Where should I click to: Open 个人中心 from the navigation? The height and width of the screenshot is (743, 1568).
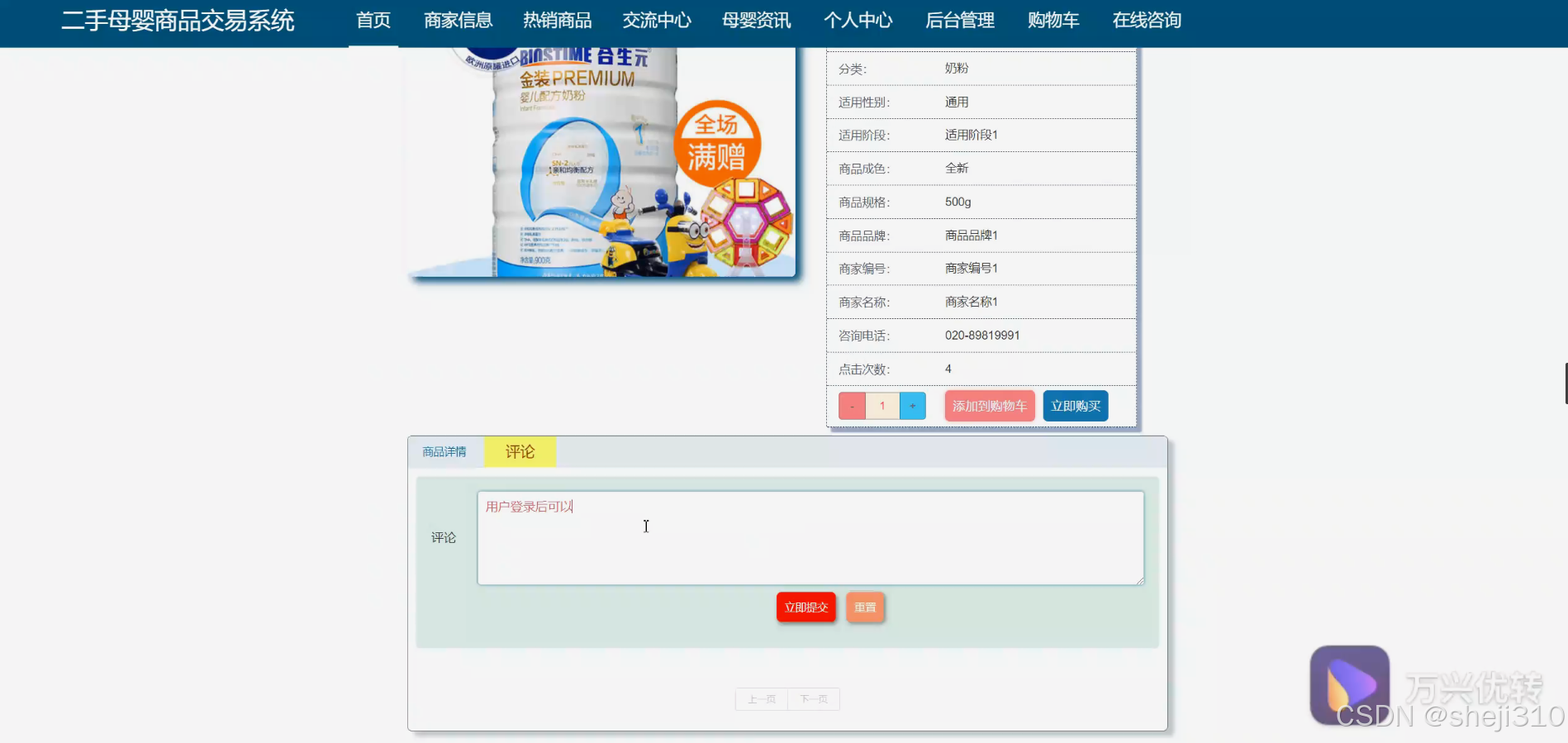click(858, 21)
